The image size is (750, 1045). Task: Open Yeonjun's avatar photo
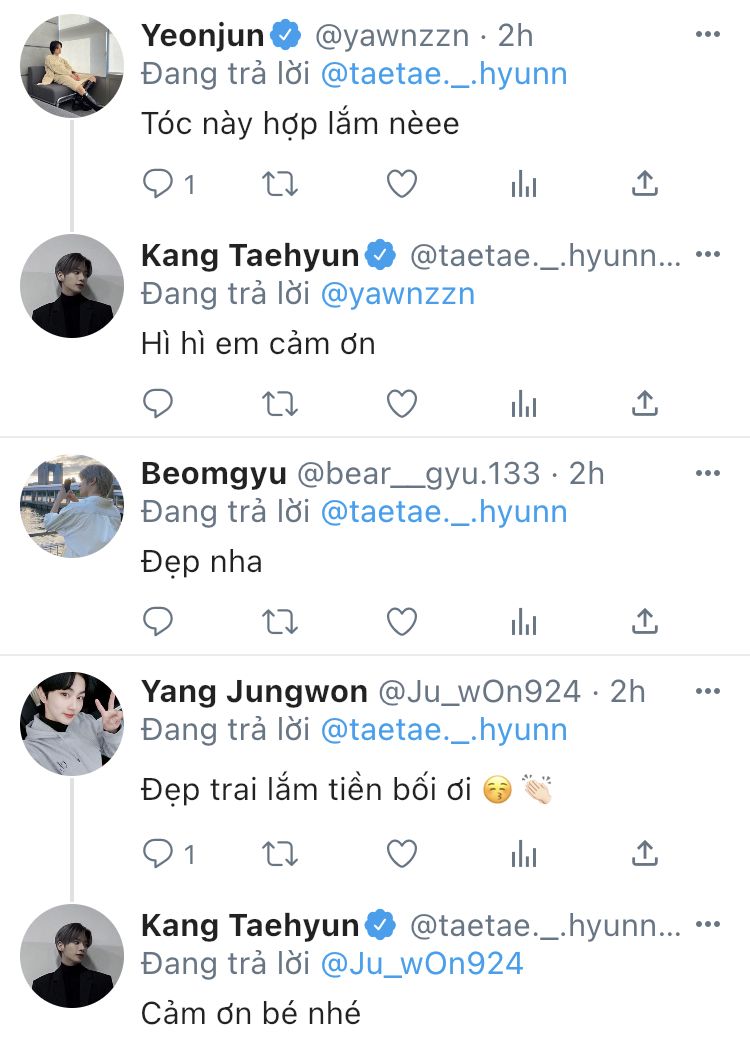click(71, 67)
